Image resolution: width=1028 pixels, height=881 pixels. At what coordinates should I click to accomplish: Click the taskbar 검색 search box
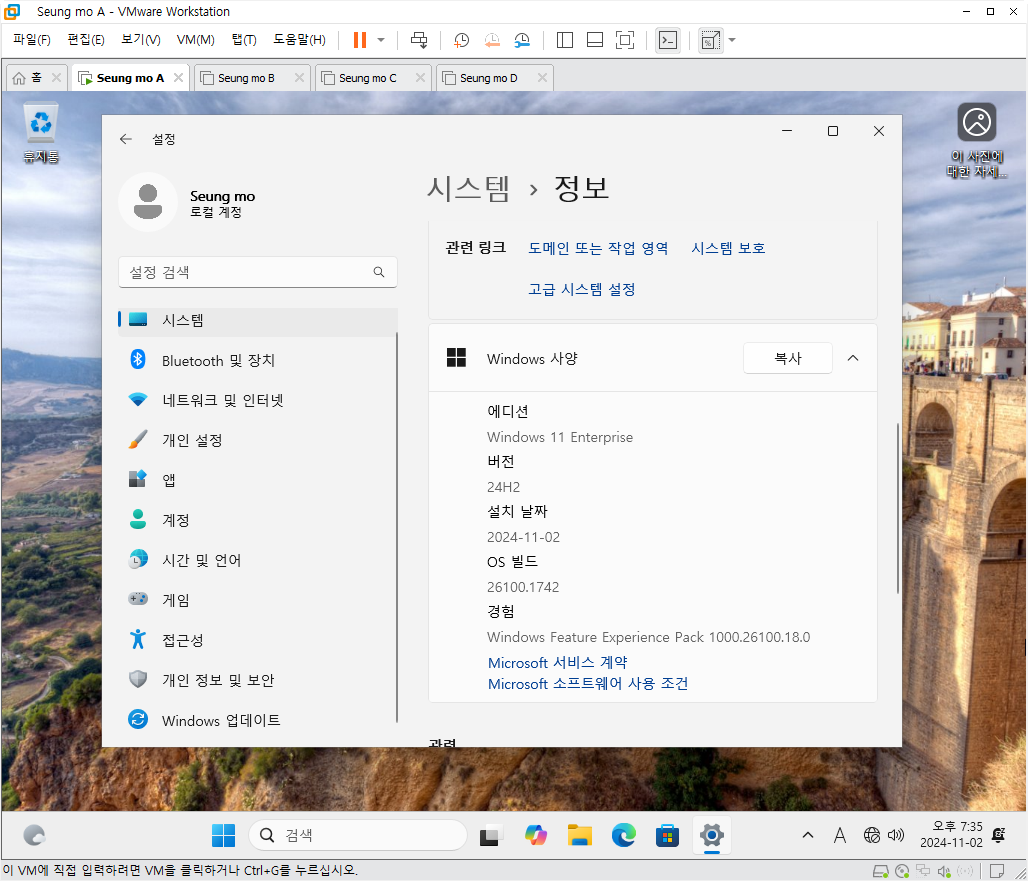[357, 835]
